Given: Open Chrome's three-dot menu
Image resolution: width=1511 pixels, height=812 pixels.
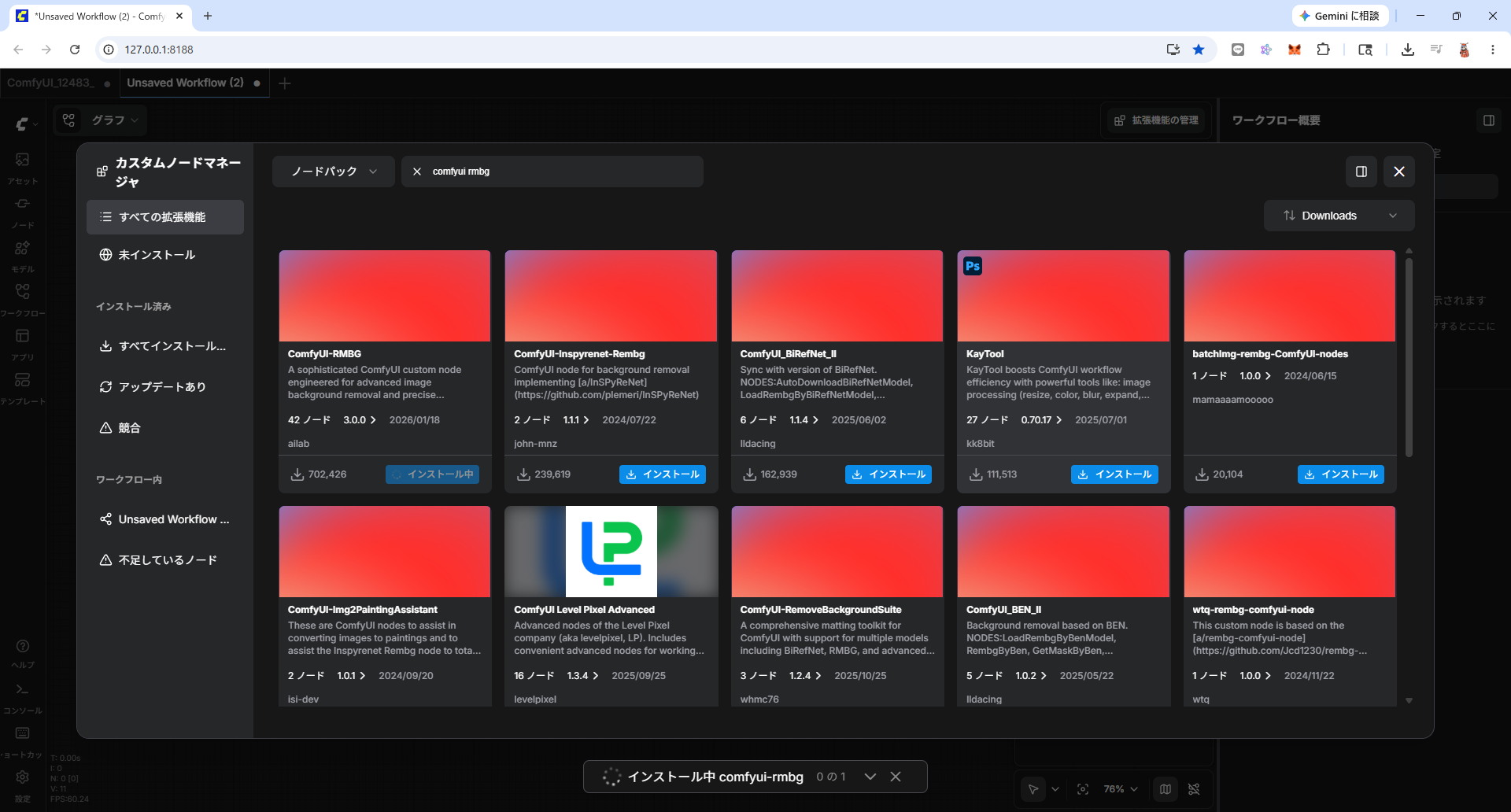Looking at the screenshot, I should click(1493, 50).
